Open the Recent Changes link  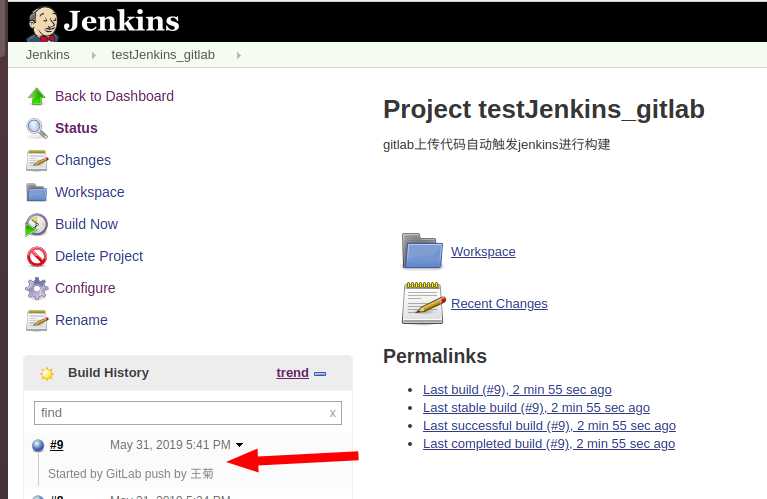coord(499,304)
